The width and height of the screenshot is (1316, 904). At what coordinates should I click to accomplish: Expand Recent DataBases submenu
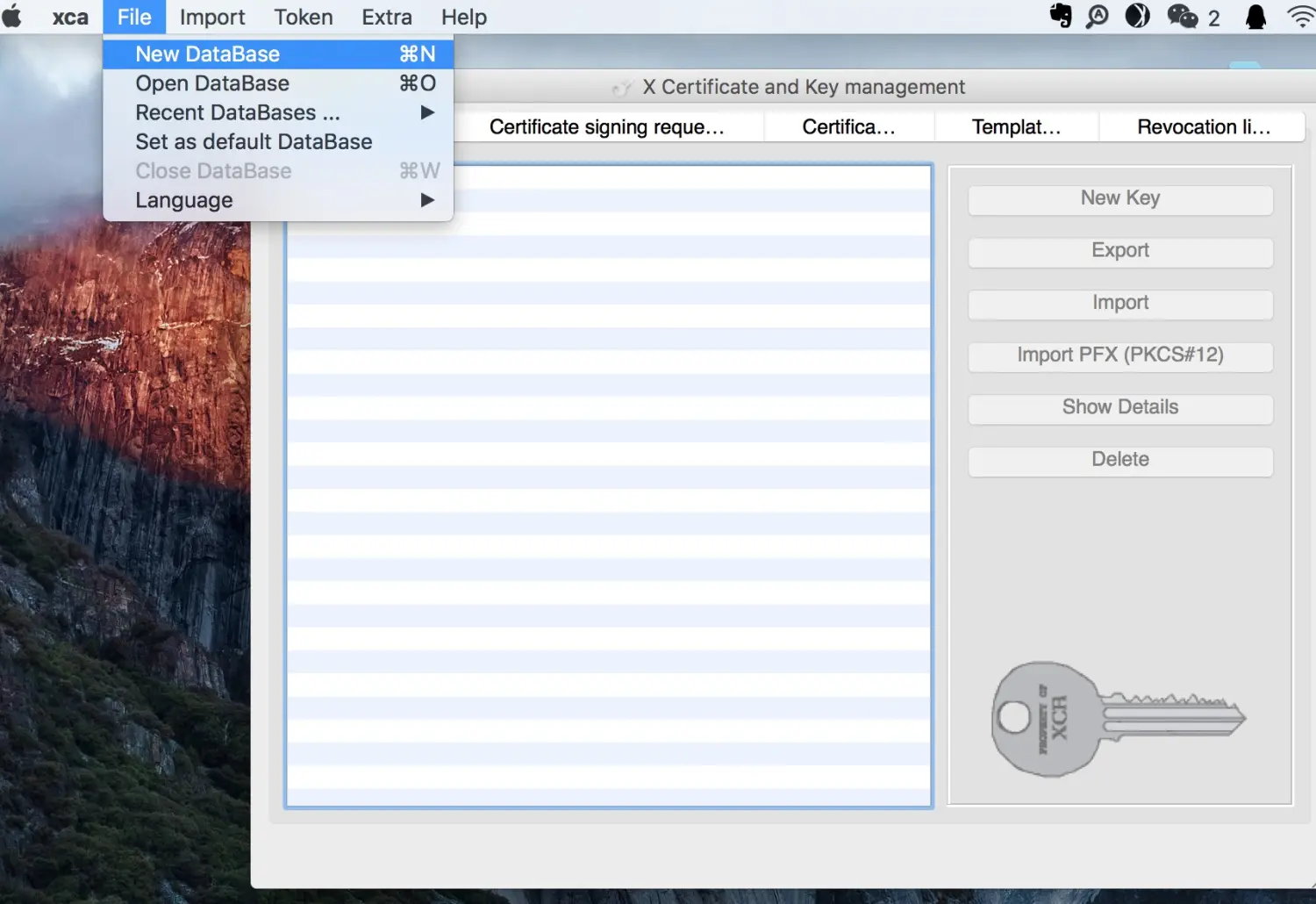tap(278, 112)
